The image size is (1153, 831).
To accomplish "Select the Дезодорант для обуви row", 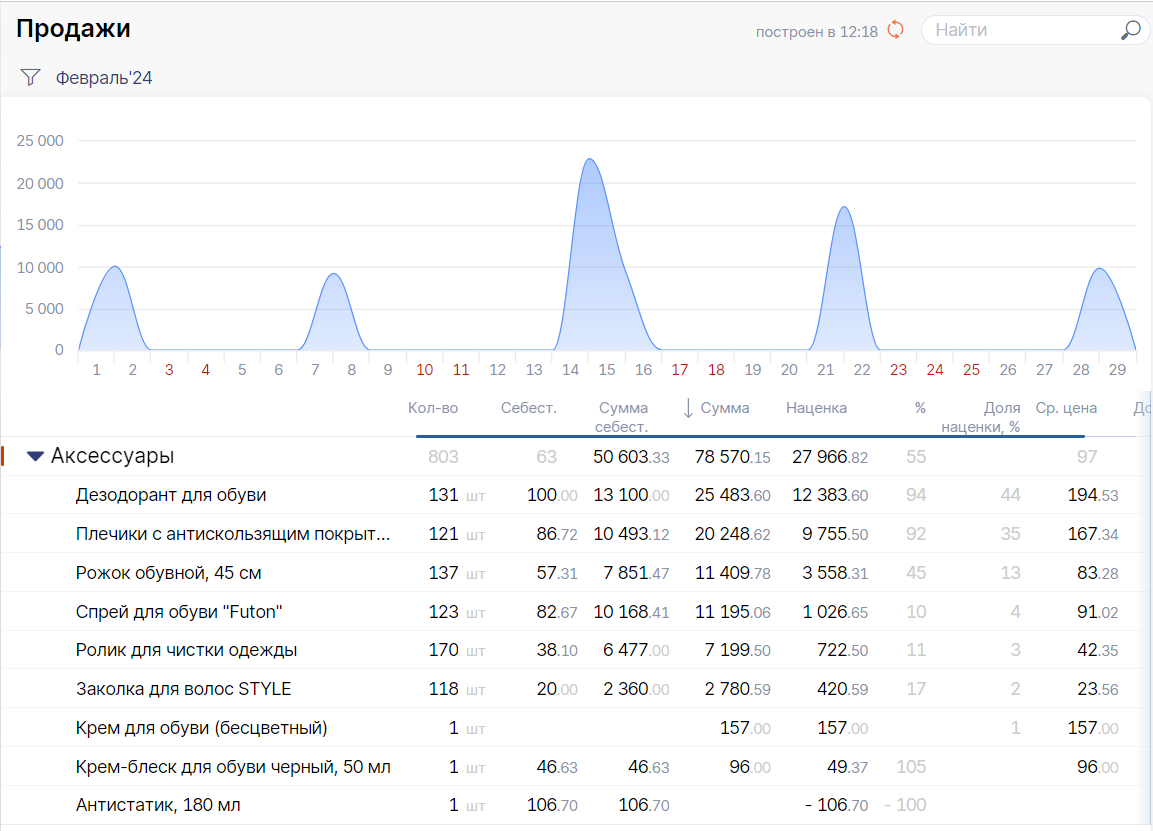I will [171, 495].
